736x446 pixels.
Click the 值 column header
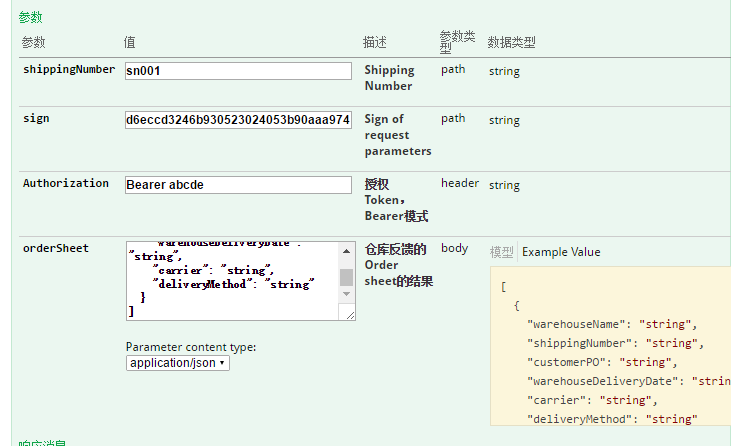(x=130, y=43)
